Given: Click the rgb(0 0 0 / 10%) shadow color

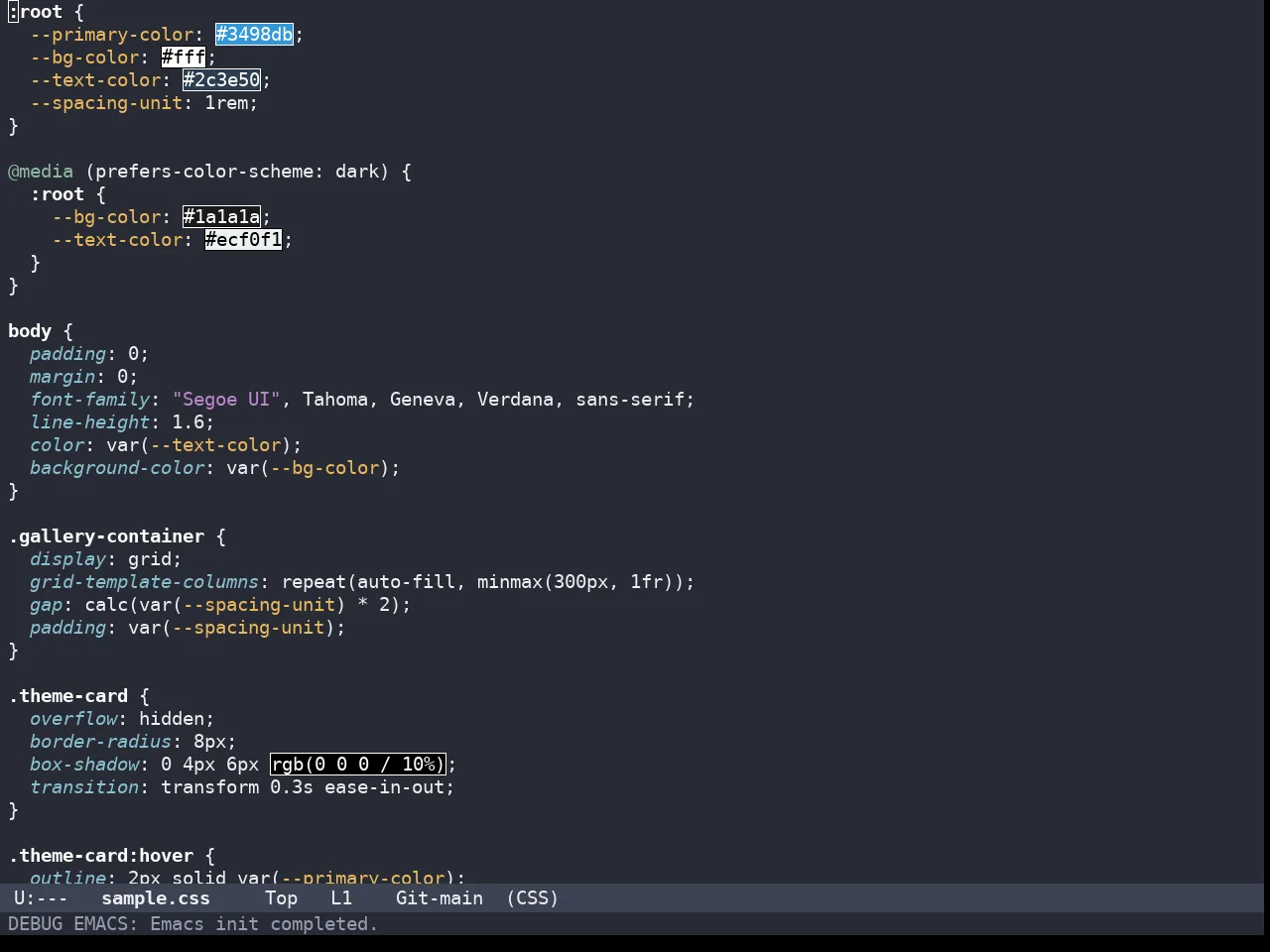Looking at the screenshot, I should (358, 765).
